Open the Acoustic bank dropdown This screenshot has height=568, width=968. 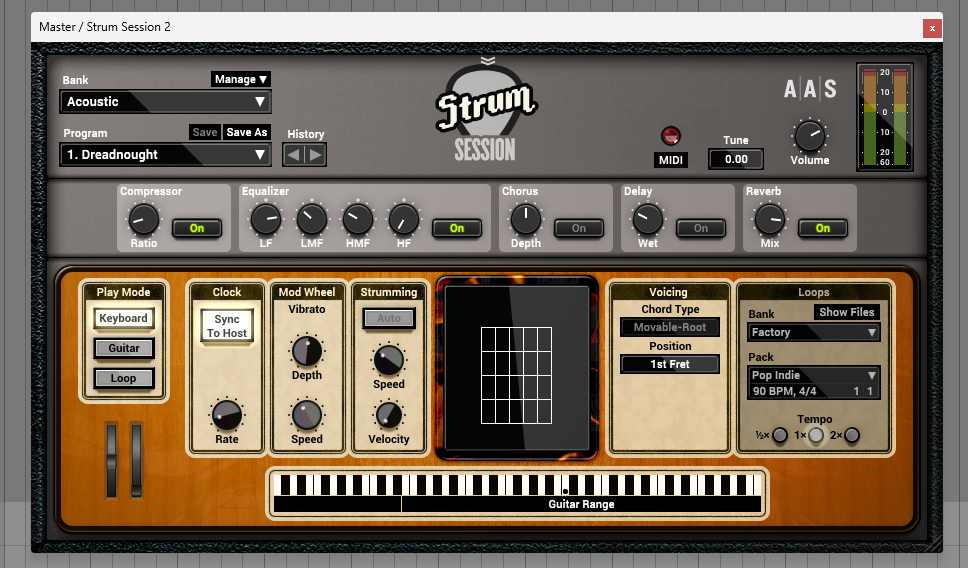click(165, 102)
